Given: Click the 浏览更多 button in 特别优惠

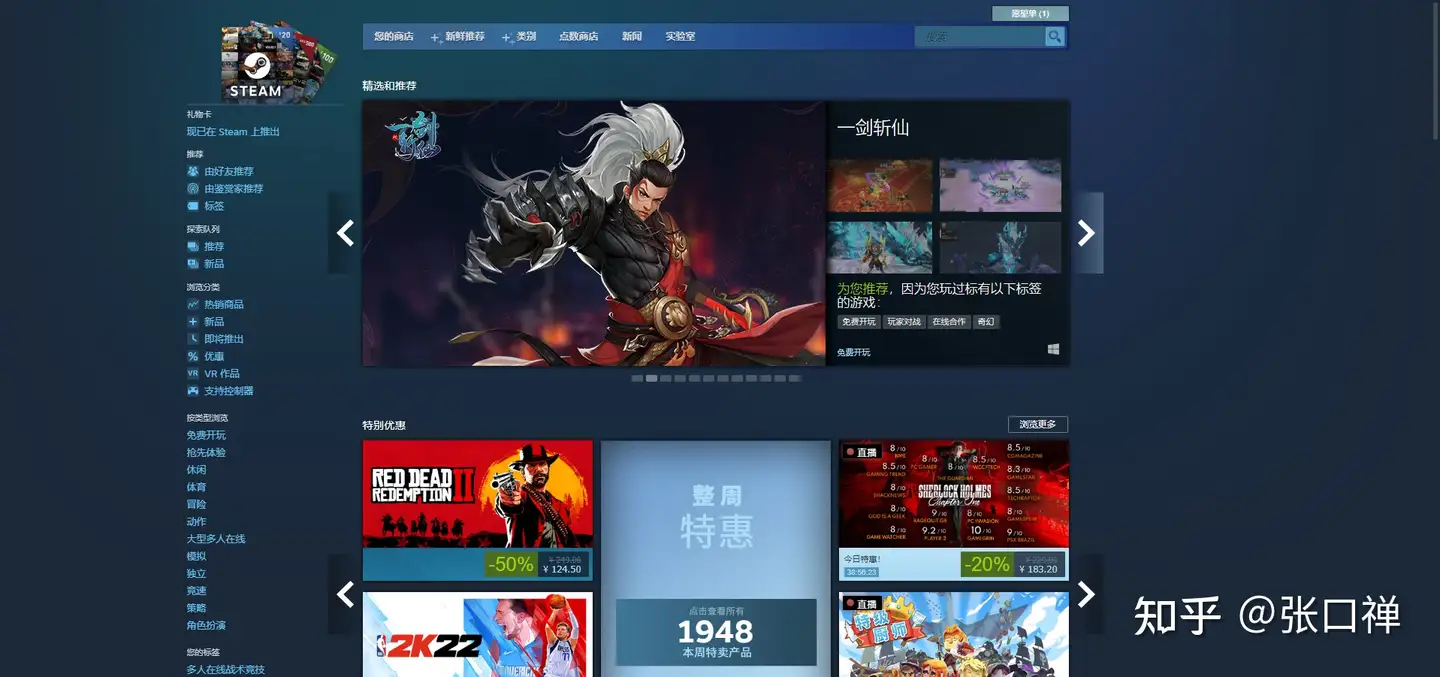Looking at the screenshot, I should (x=1039, y=424).
